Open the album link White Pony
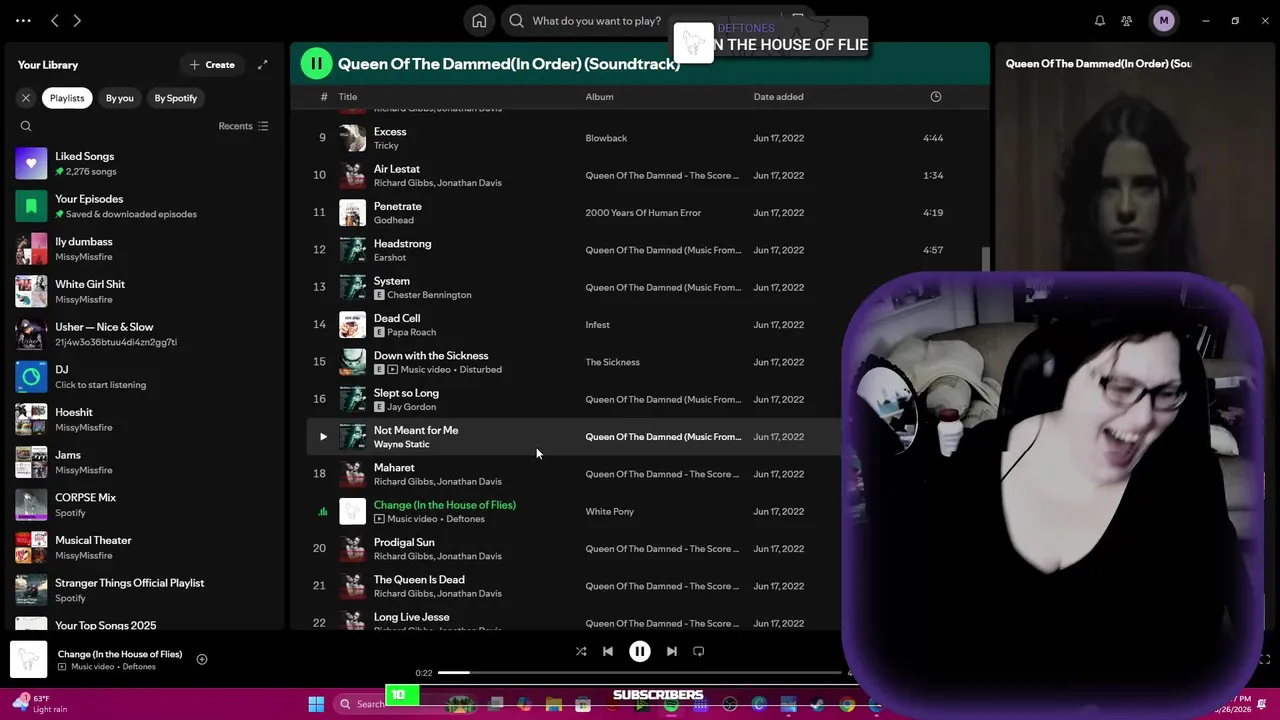 (x=610, y=512)
